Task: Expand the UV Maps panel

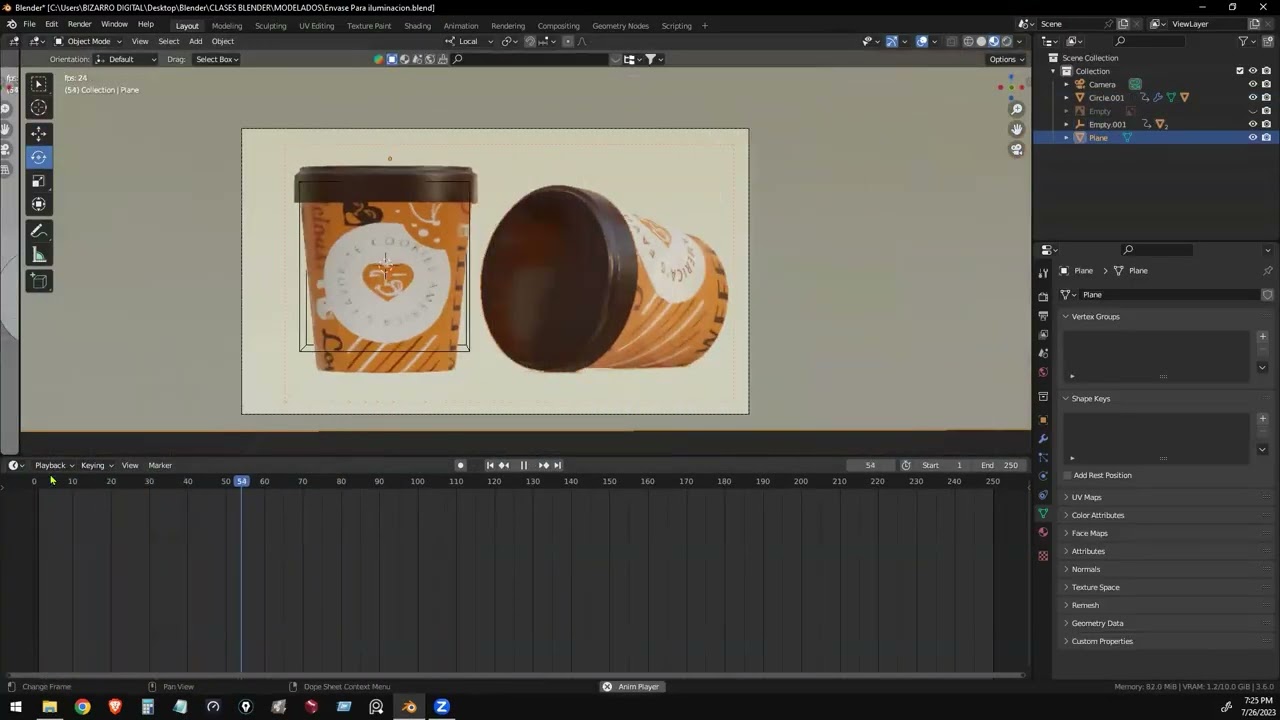Action: click(1086, 497)
